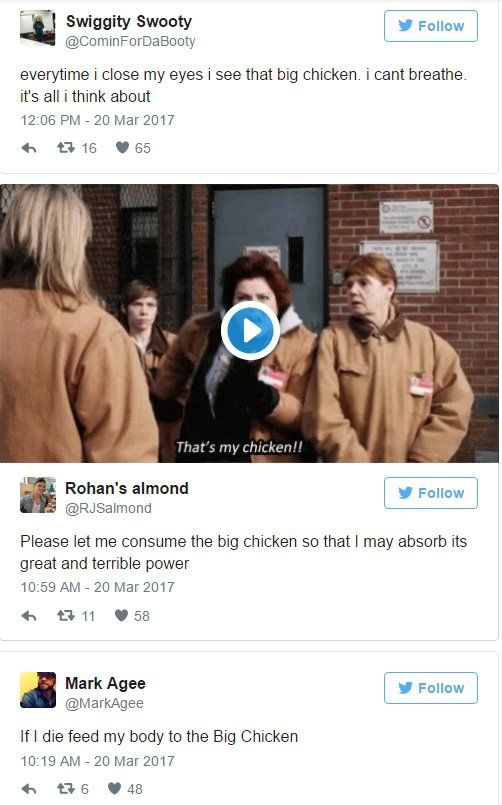The image size is (502, 805).
Task: Play the "That's my chicken!!" video
Action: 250,331
